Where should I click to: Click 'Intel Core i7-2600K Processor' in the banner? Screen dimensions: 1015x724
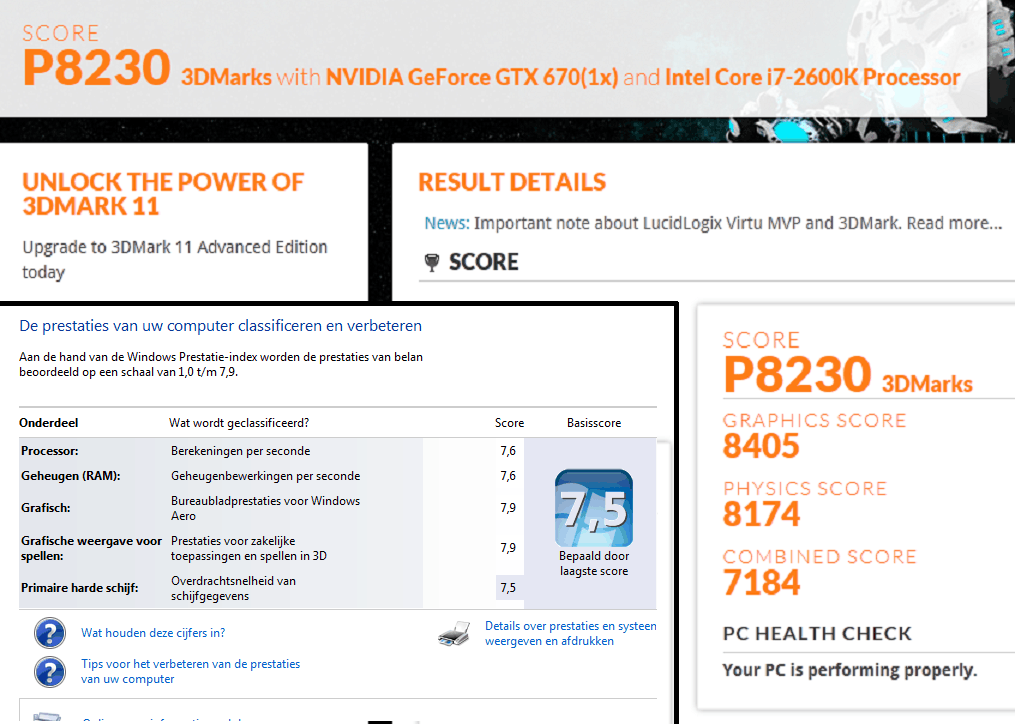pos(813,78)
